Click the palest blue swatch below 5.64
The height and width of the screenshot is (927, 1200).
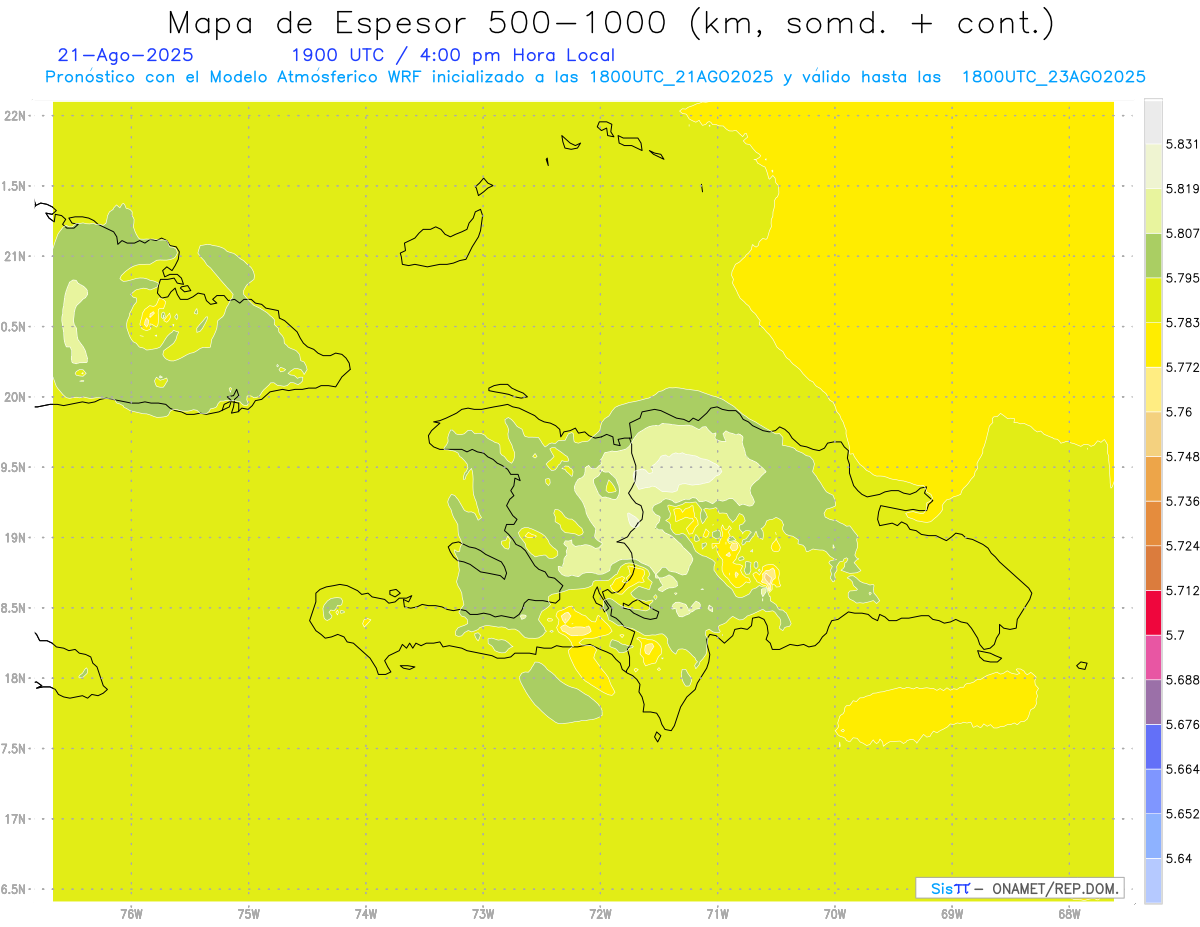point(1153,880)
